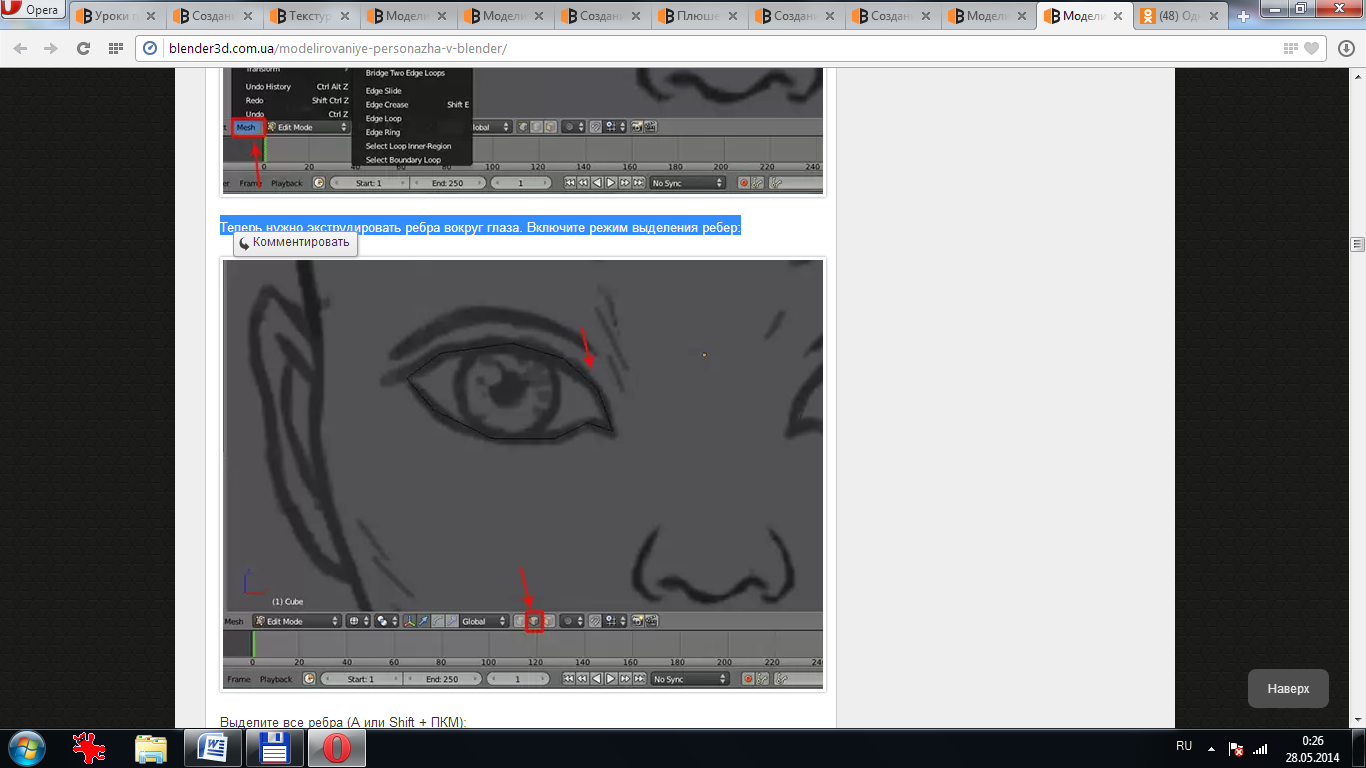1366x768 pixels.
Task: Close the Уроки tab
Action: (x=151, y=17)
